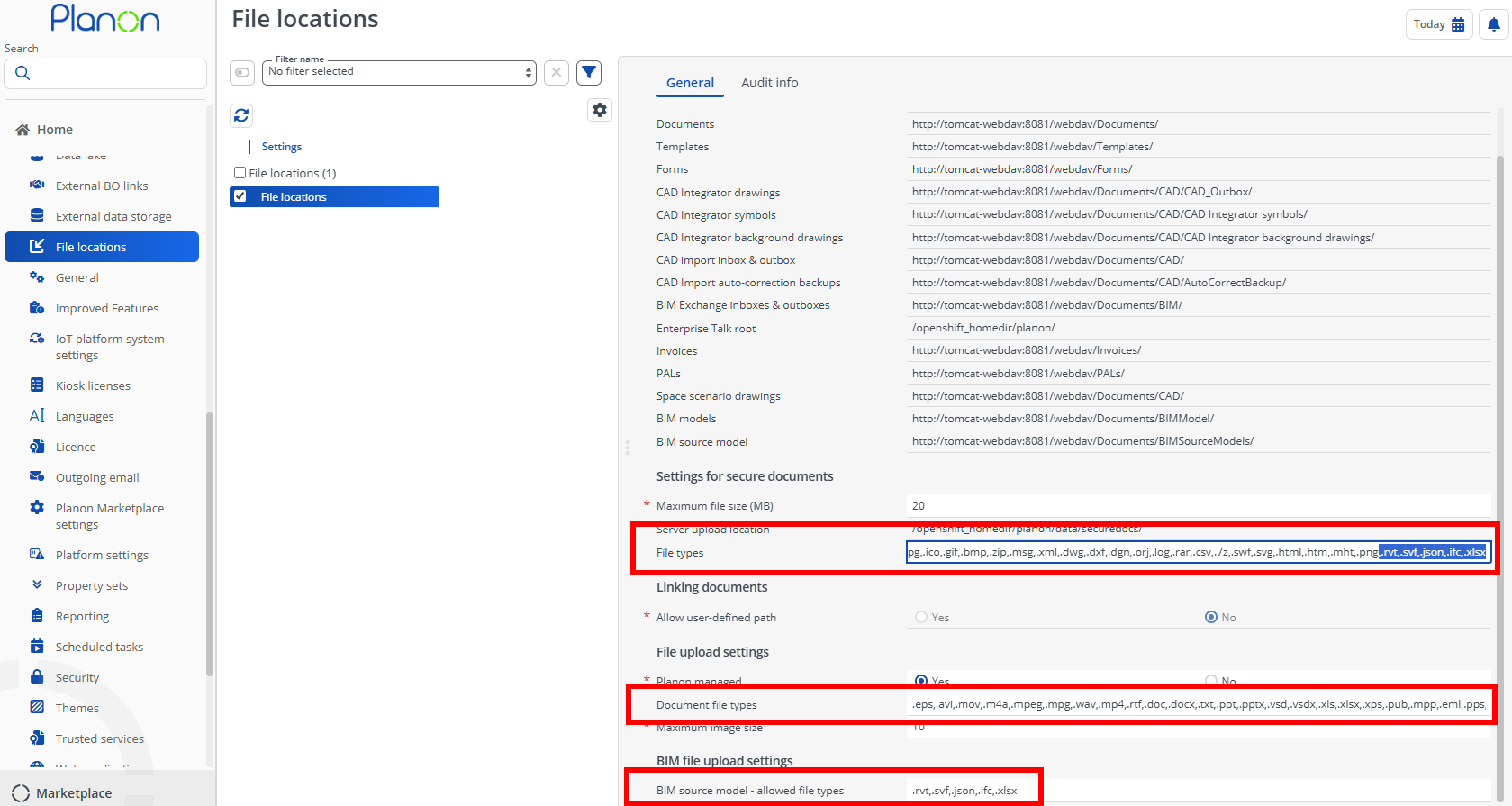Click the Reporting clipboard icon
This screenshot has width=1512, height=806.
click(37, 615)
